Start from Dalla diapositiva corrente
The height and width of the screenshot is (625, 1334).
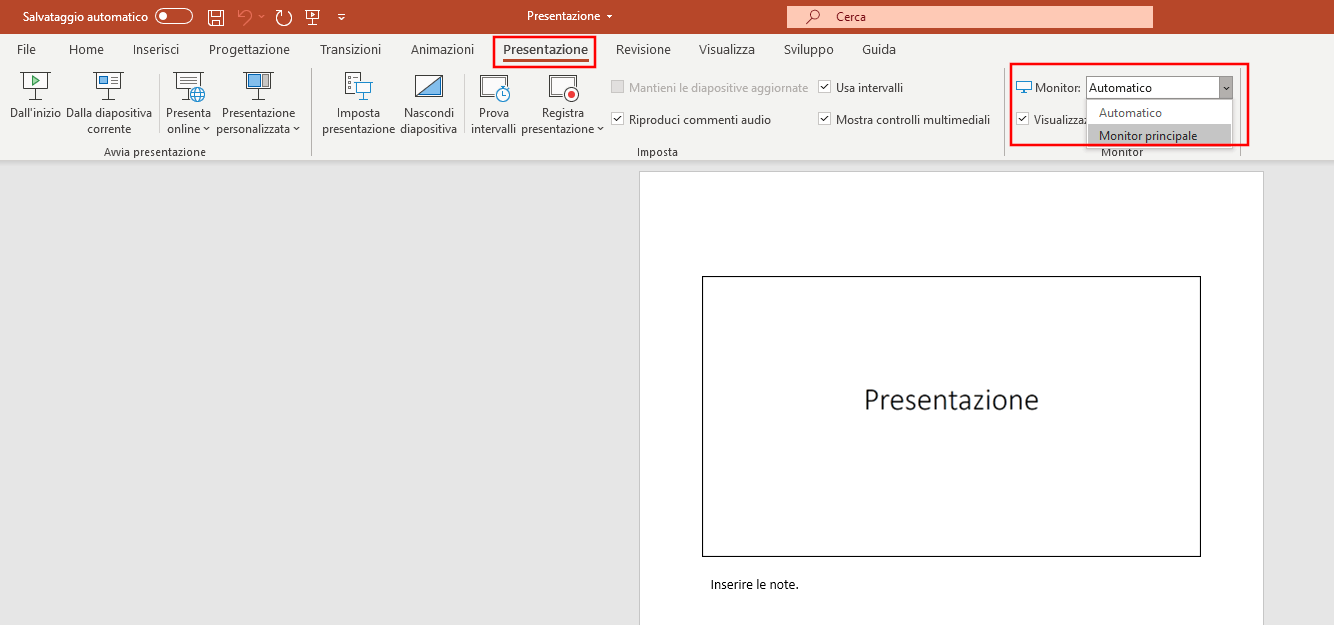pos(109,104)
